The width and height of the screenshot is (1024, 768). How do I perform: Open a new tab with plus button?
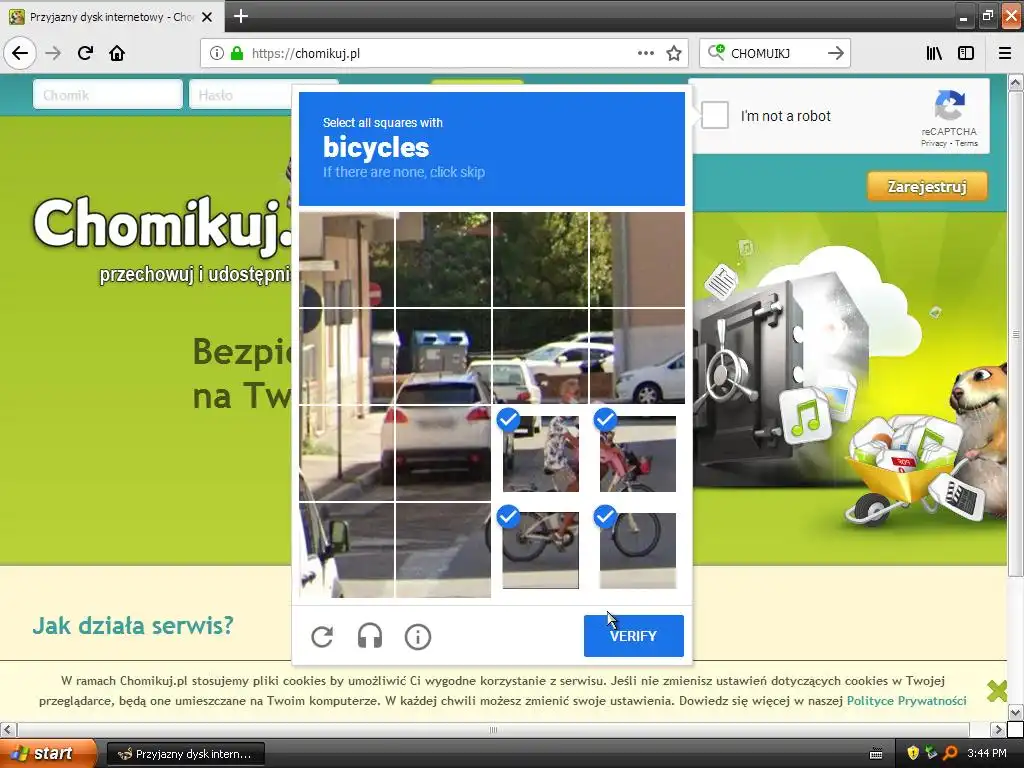[x=240, y=16]
